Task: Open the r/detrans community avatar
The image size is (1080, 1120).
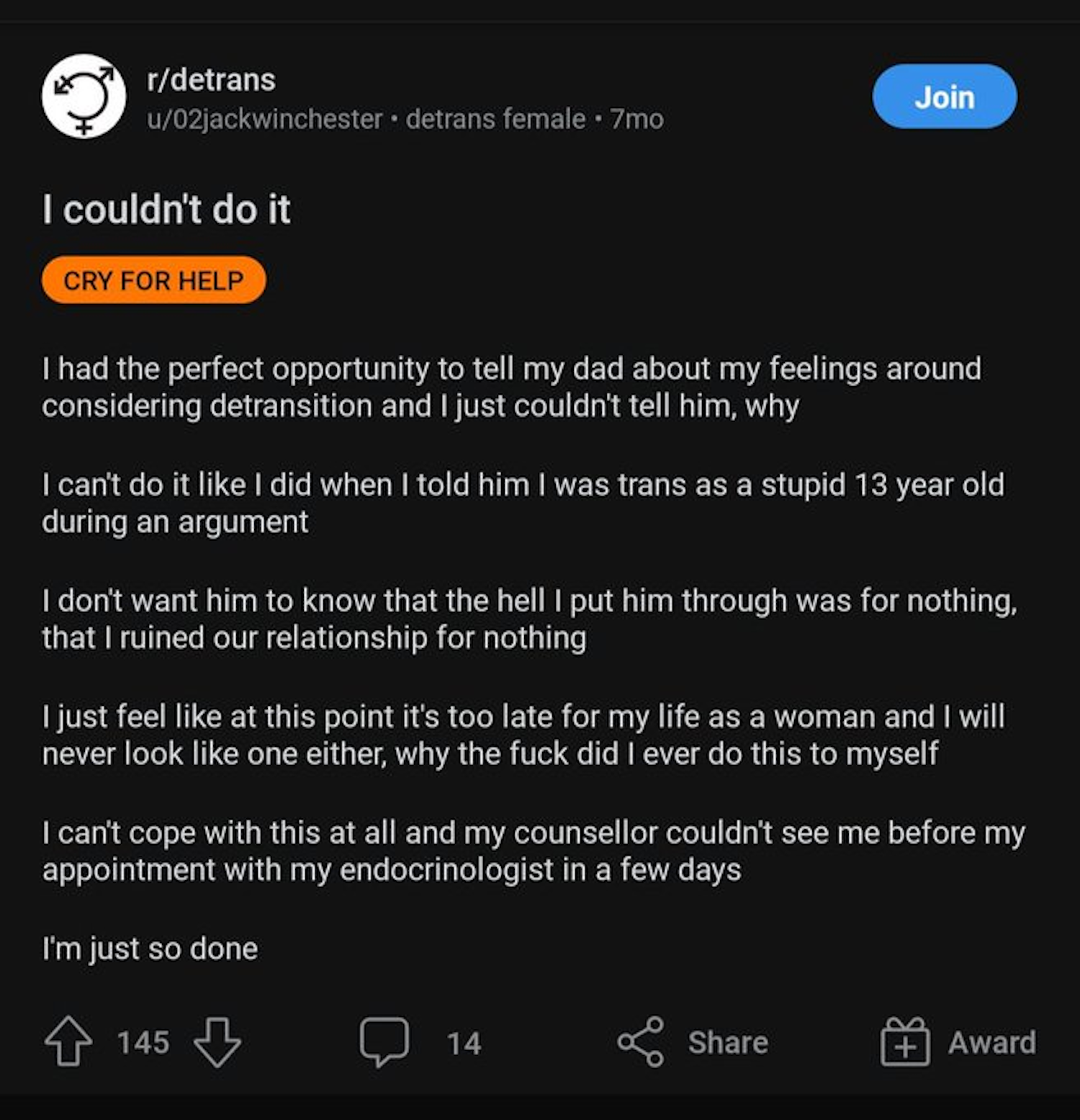Action: [84, 97]
